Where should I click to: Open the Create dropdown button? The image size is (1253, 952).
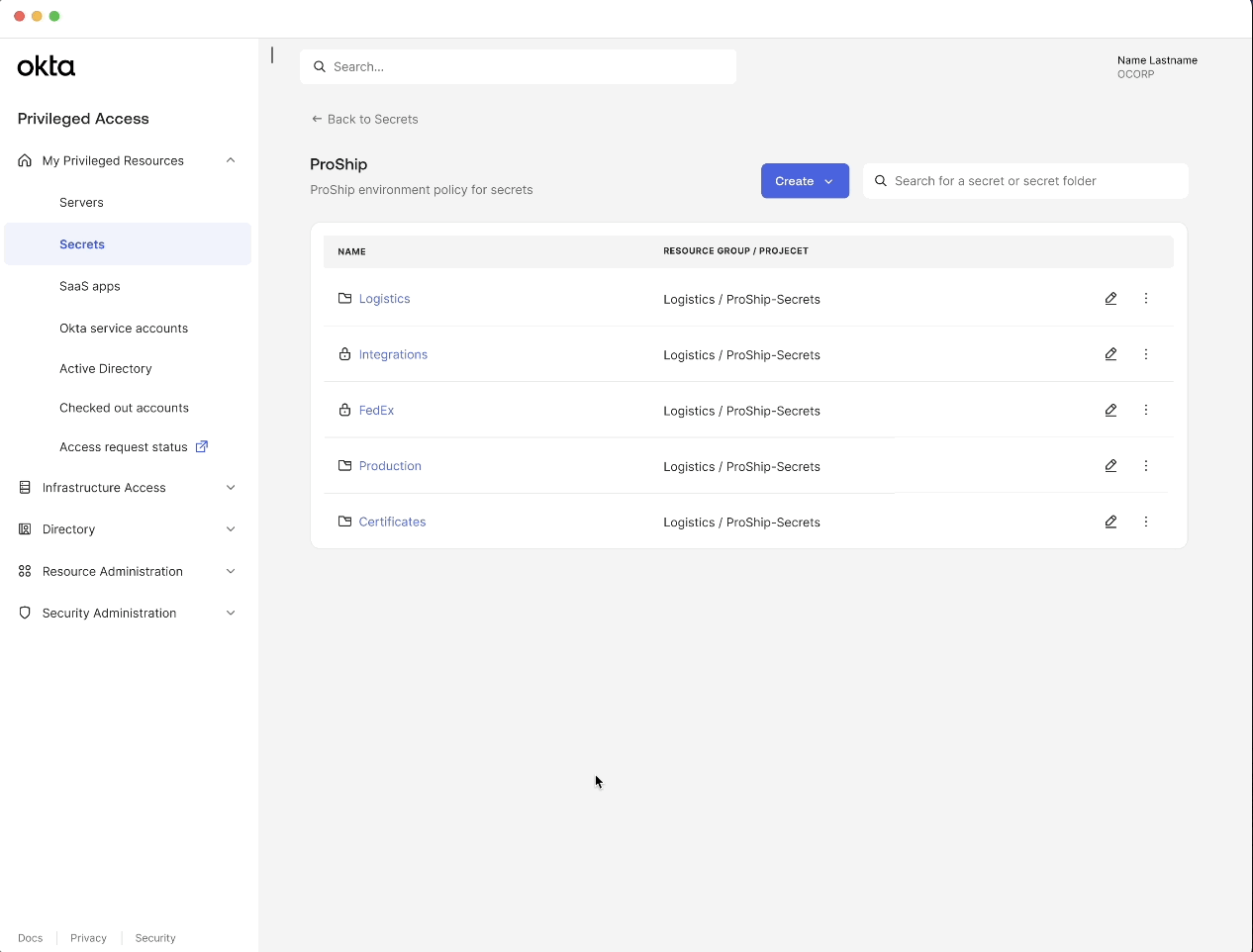tap(805, 181)
